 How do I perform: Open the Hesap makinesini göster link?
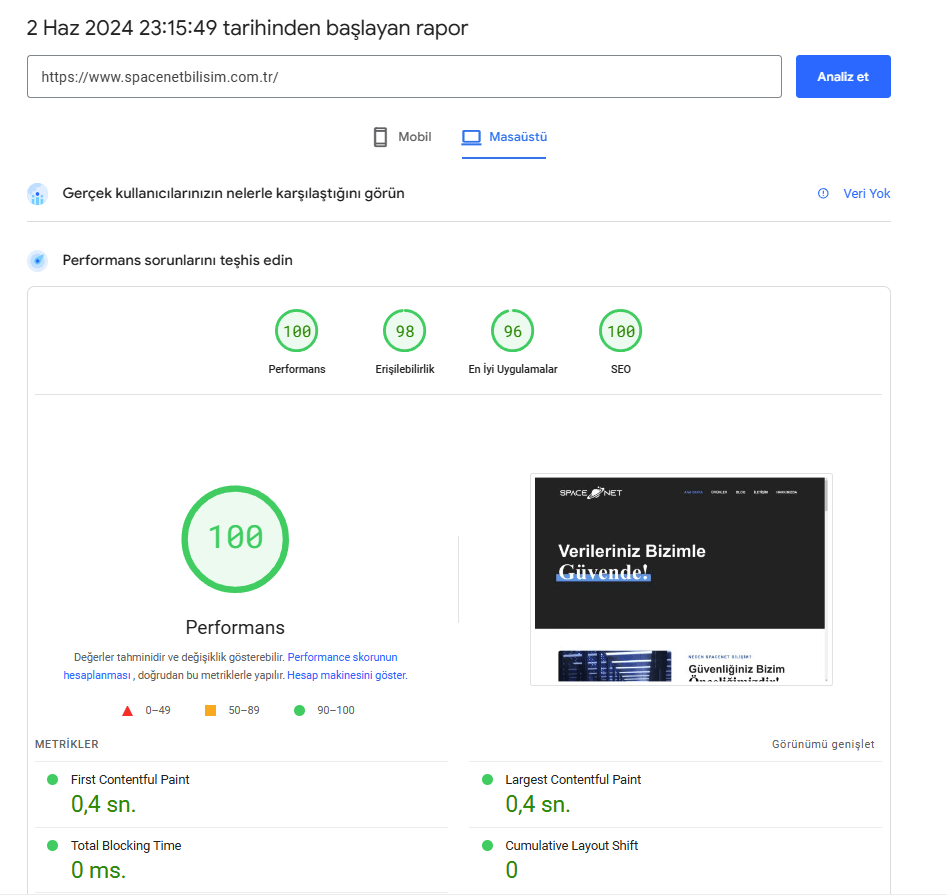[347, 676]
